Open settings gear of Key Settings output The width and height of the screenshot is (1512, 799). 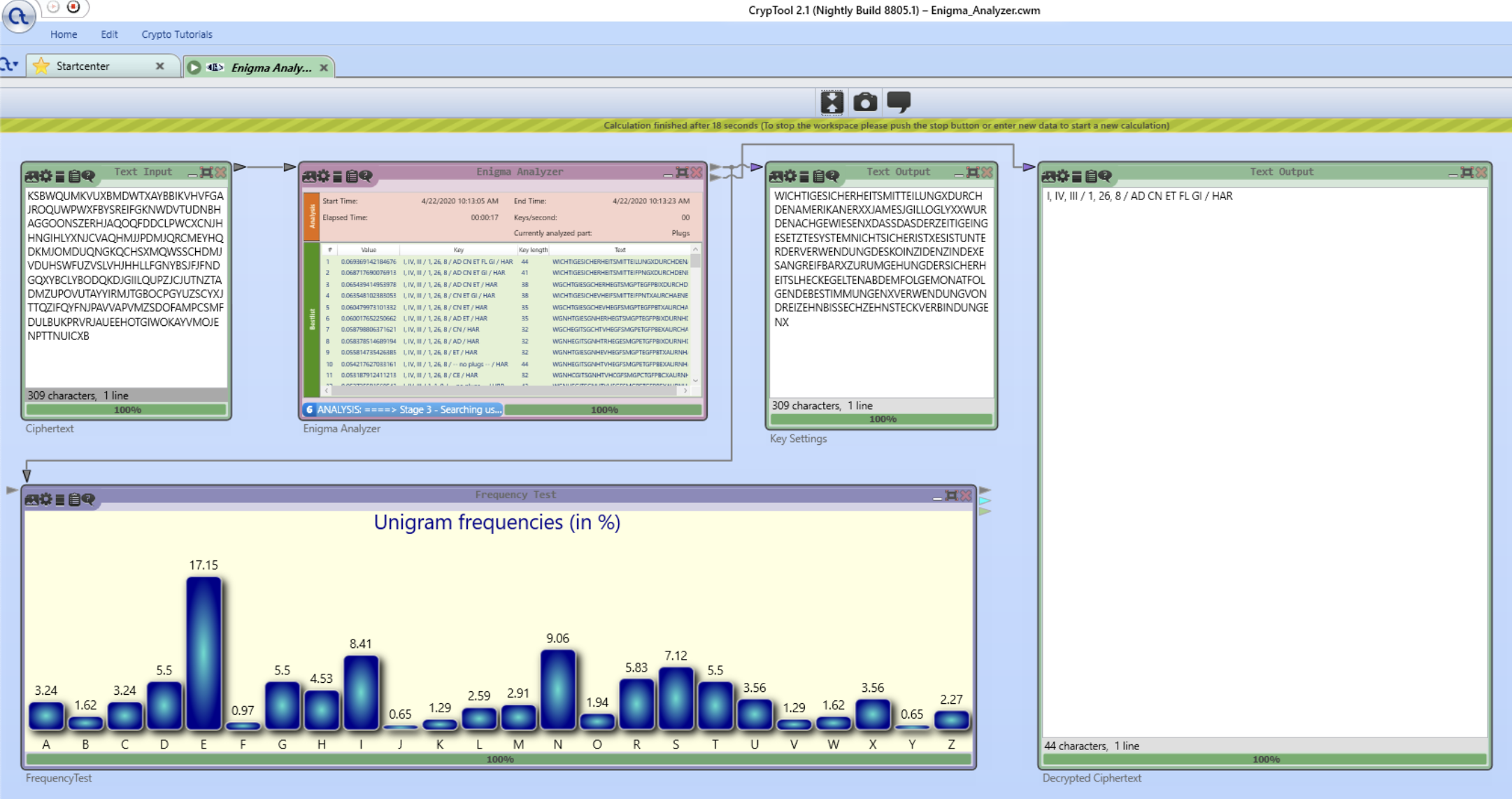click(x=790, y=176)
